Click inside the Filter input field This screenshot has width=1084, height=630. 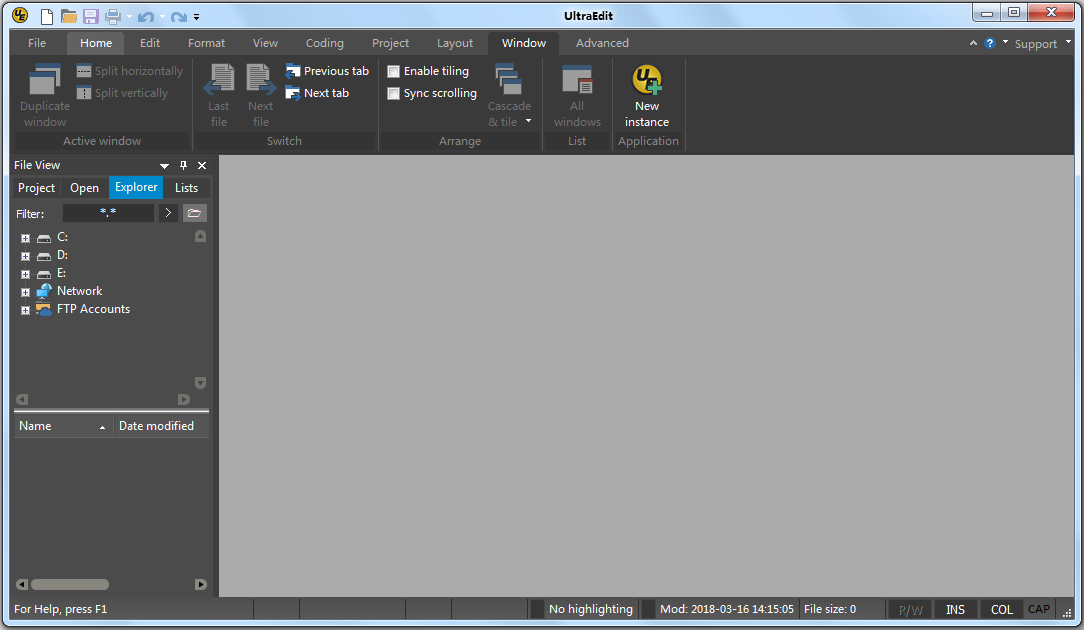point(108,213)
